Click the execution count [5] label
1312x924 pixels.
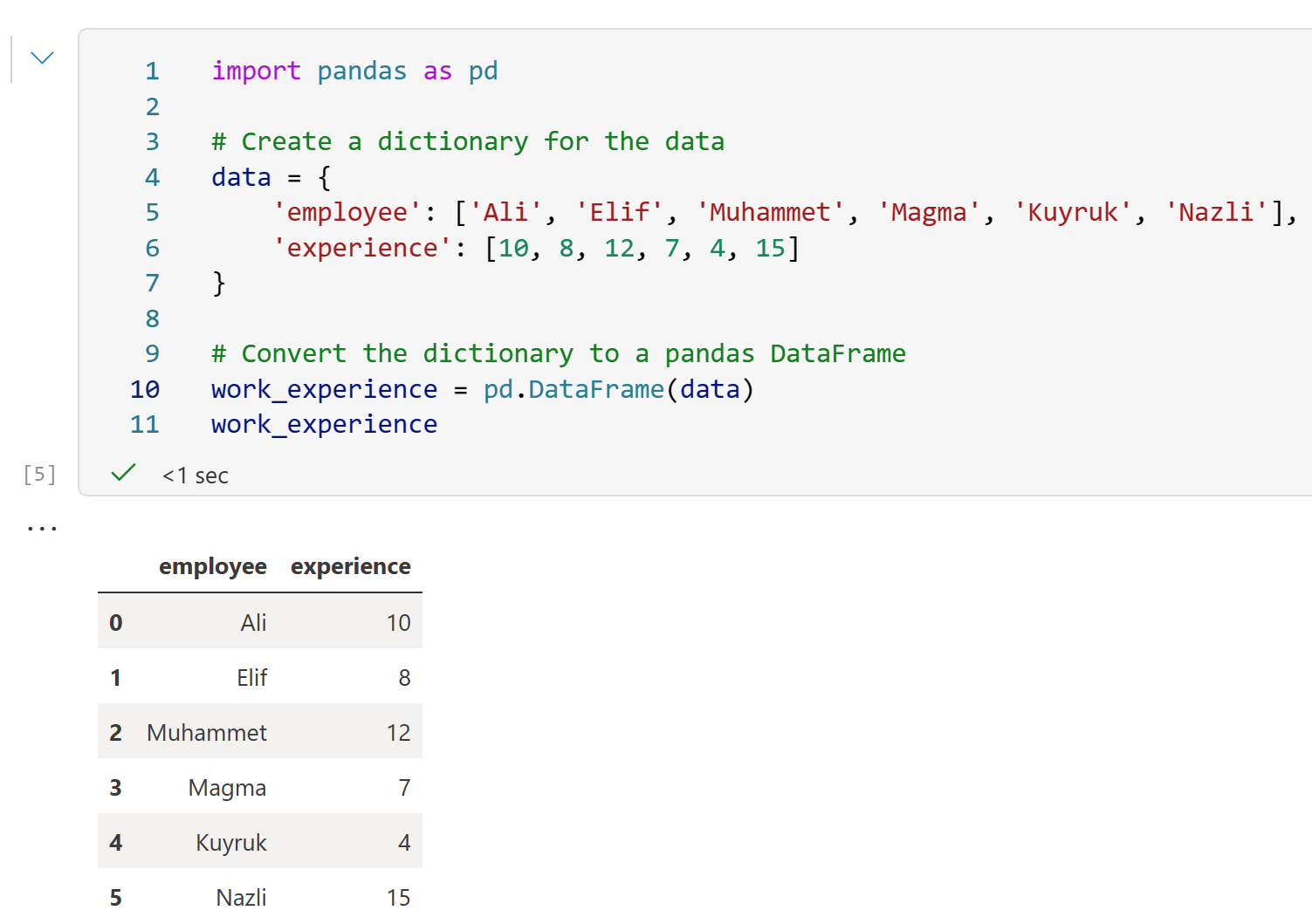pos(40,475)
